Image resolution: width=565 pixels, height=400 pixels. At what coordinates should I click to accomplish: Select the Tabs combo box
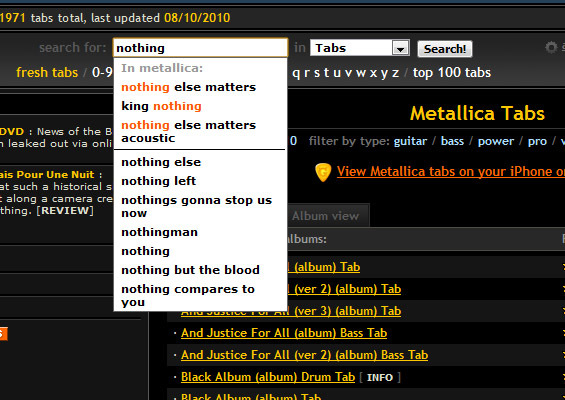coord(359,48)
